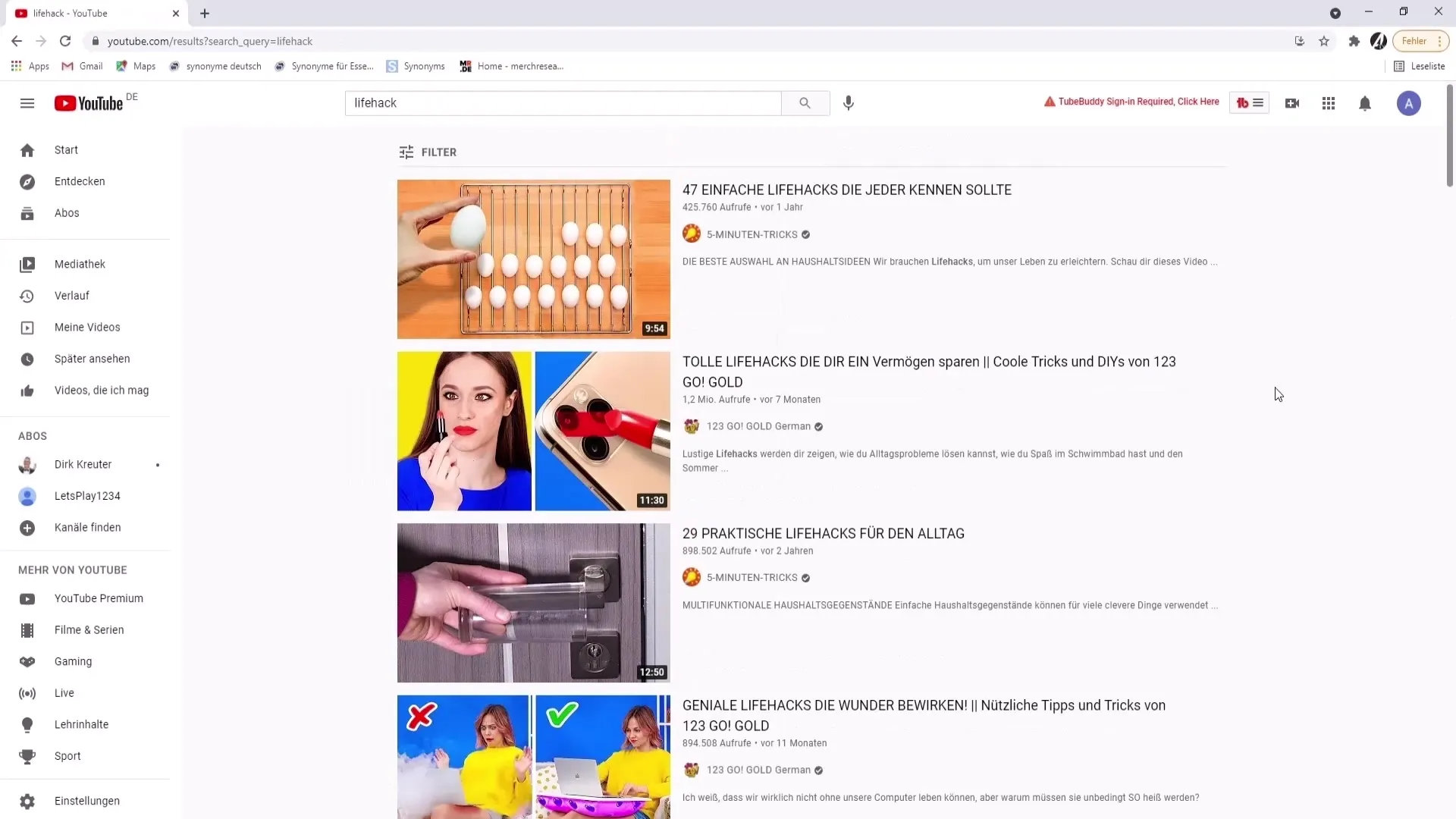Open Gmail bookmark
The image size is (1456, 819).
(82, 67)
